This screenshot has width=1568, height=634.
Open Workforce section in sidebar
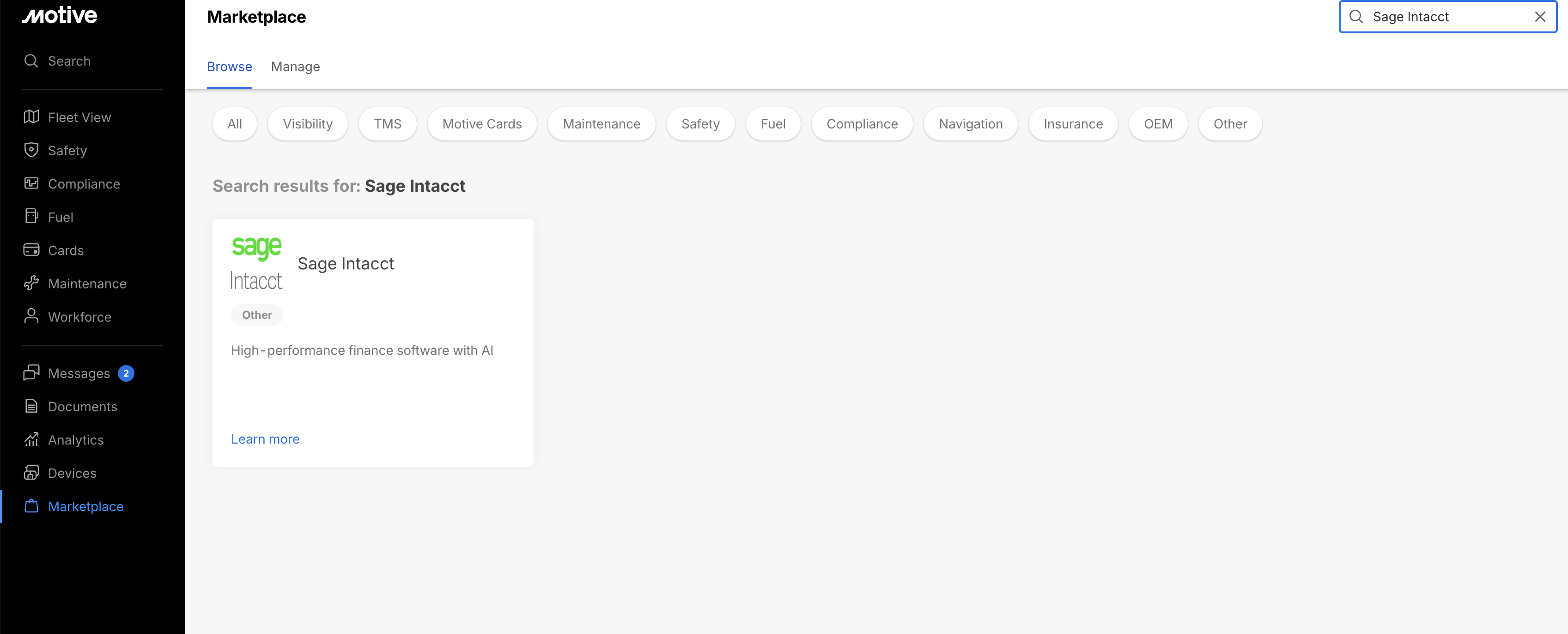tap(80, 317)
